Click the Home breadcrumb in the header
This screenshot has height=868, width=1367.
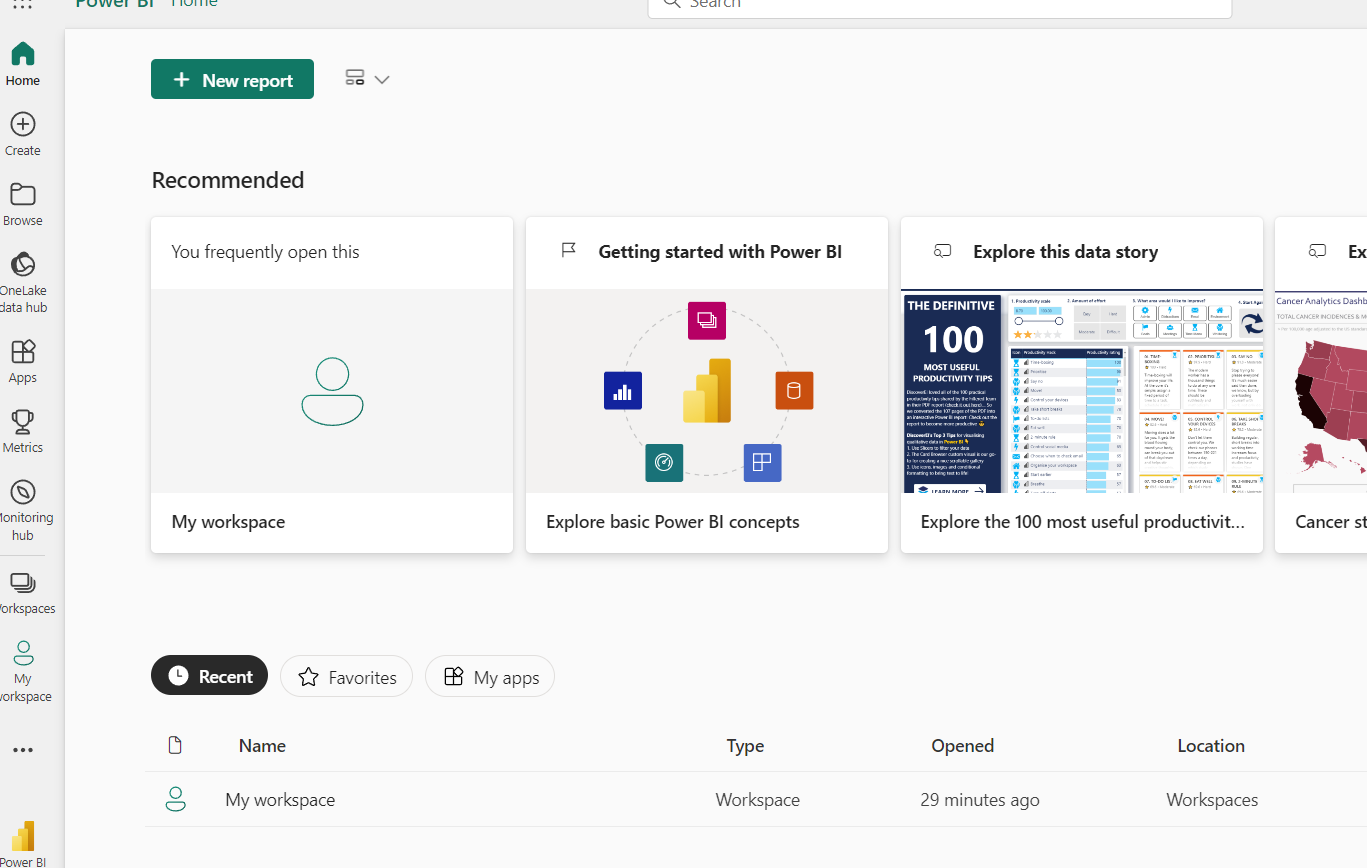pyautogui.click(x=194, y=4)
